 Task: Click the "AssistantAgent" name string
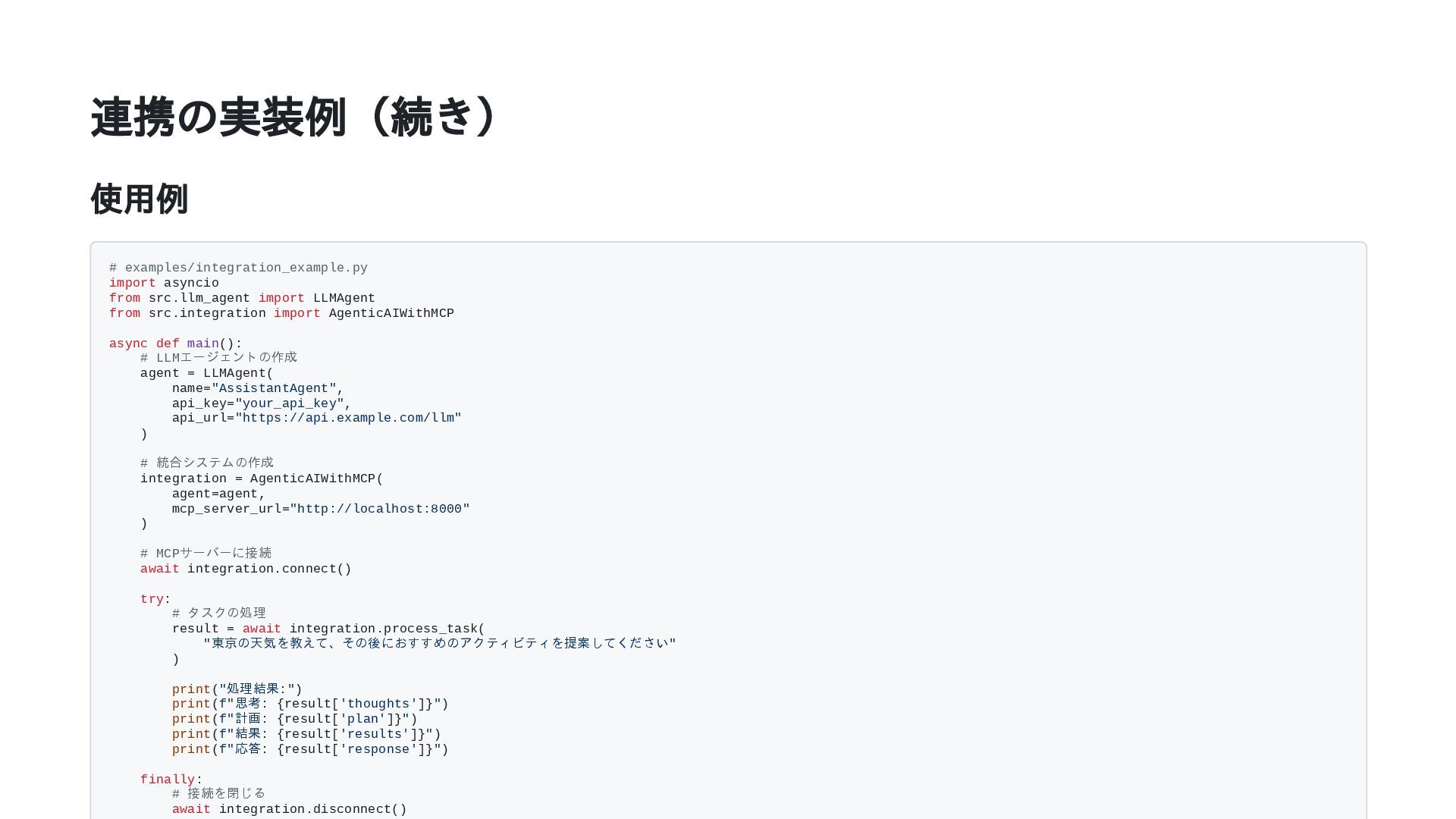[x=274, y=388]
